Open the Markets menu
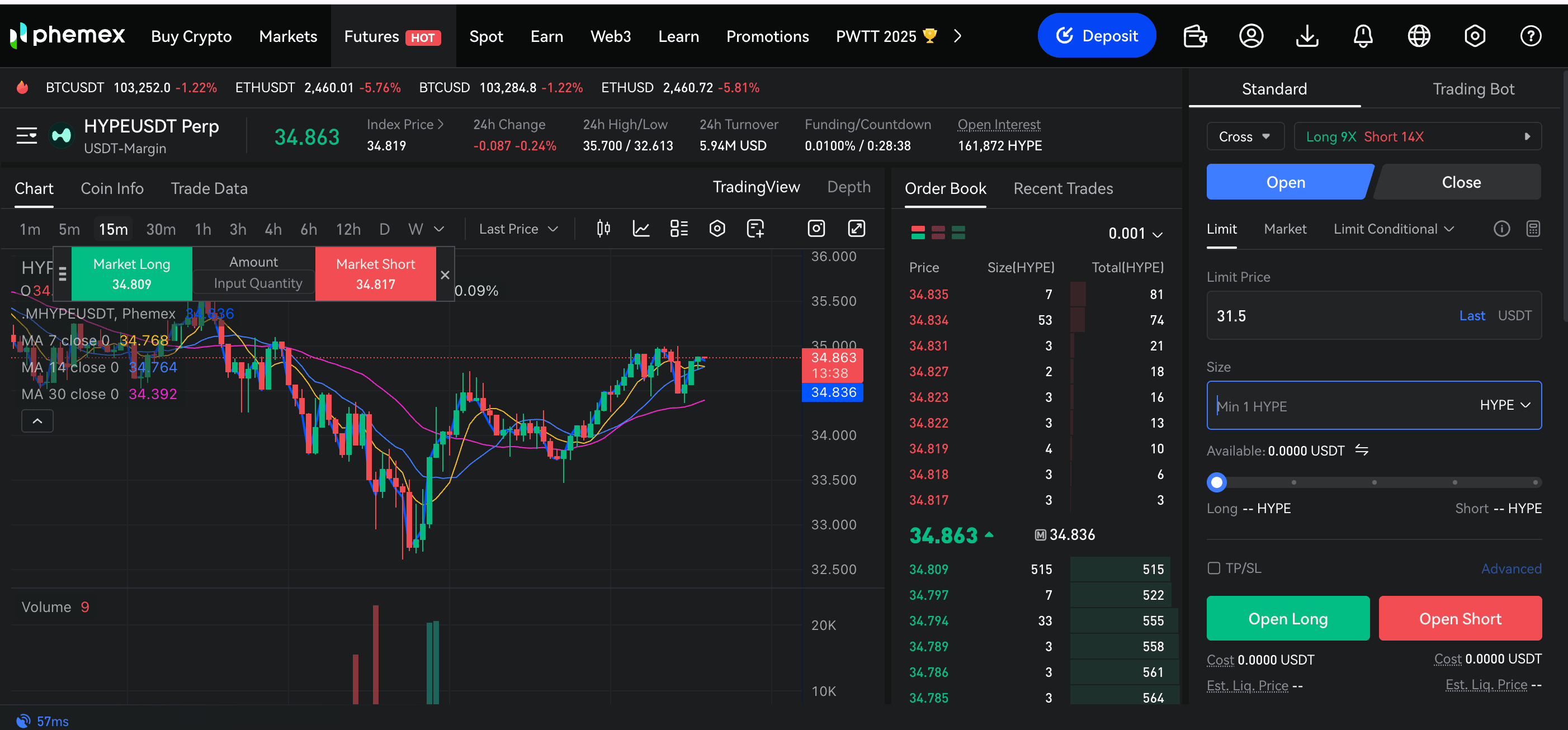This screenshot has height=730, width=1568. coord(288,36)
